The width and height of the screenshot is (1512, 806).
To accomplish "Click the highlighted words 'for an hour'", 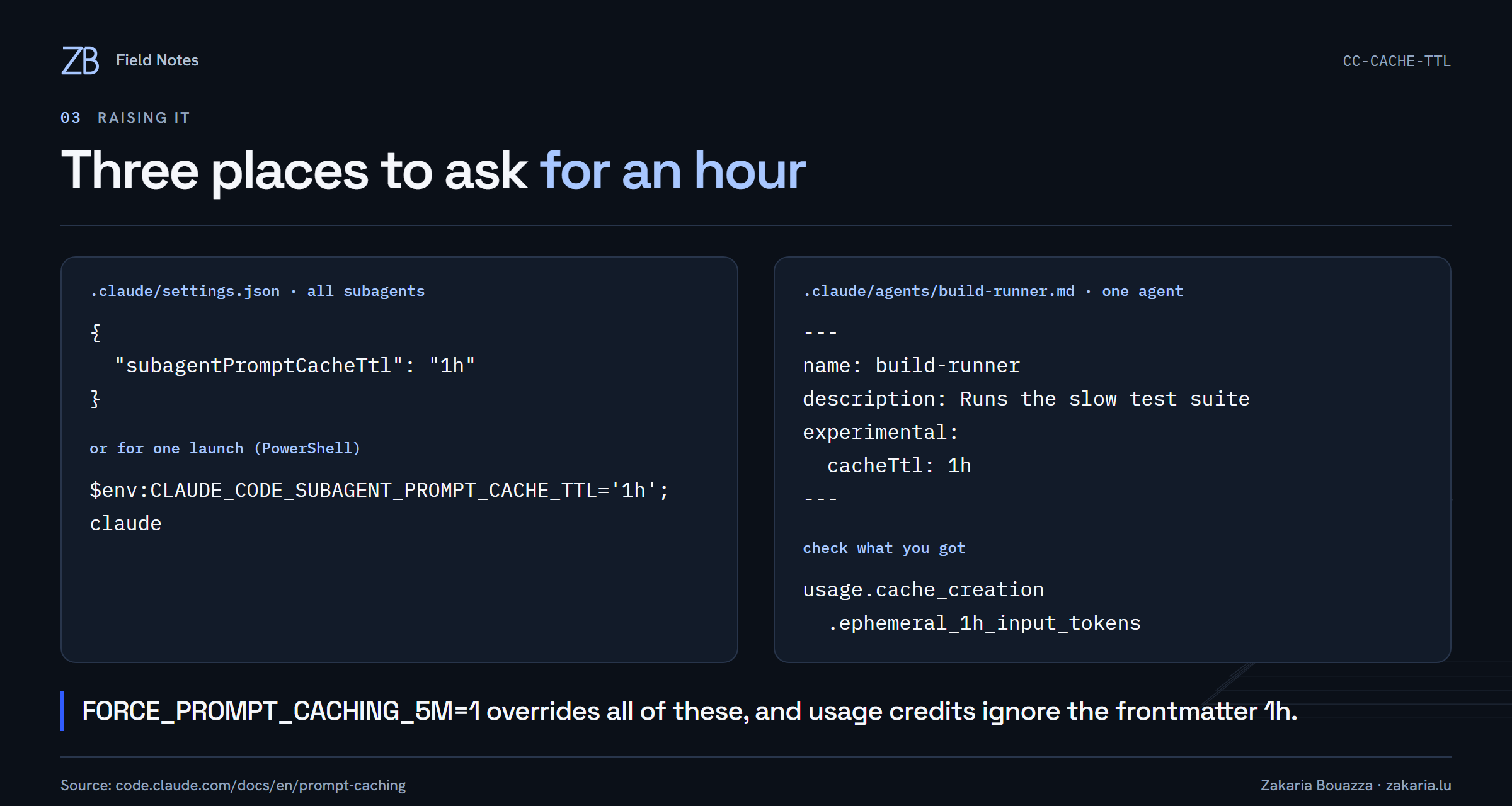I will pyautogui.click(x=673, y=171).
